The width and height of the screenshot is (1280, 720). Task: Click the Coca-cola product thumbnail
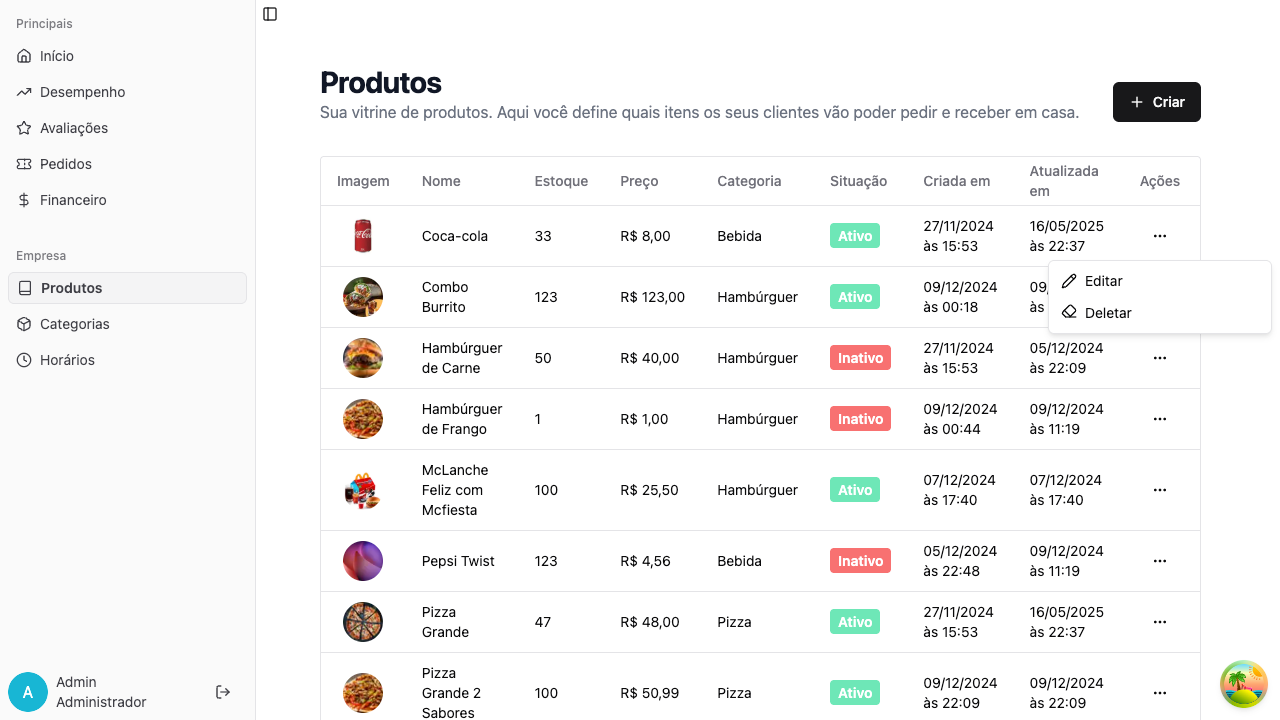coord(362,236)
